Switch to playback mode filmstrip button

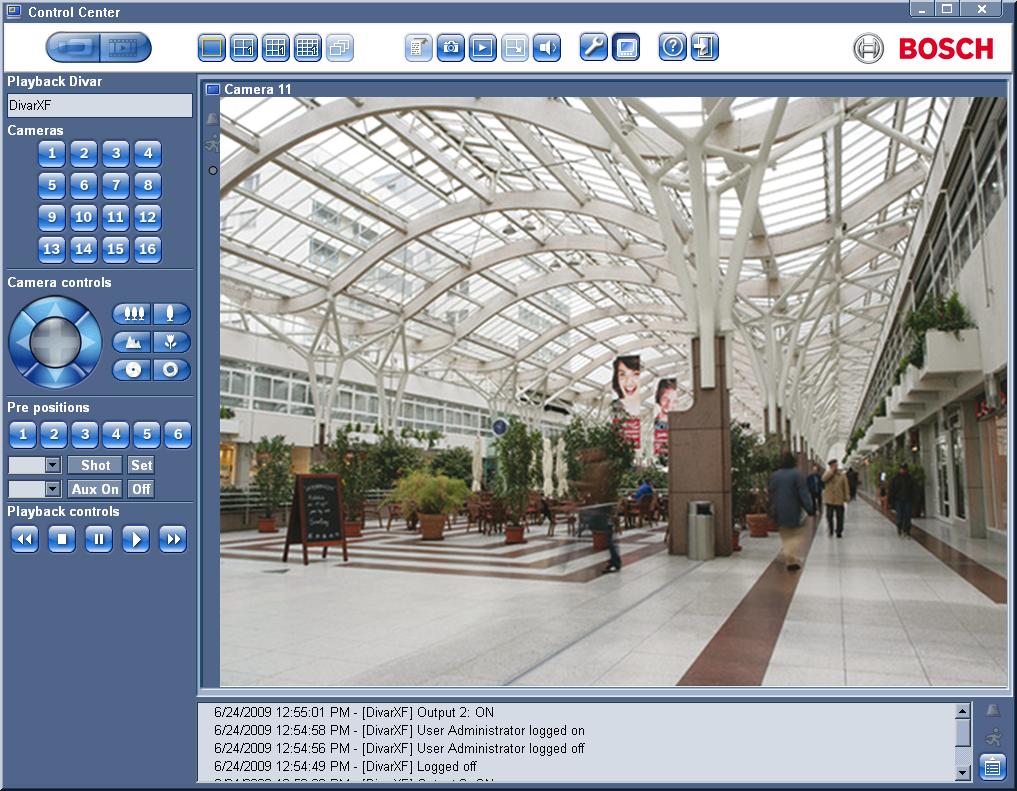pos(125,47)
